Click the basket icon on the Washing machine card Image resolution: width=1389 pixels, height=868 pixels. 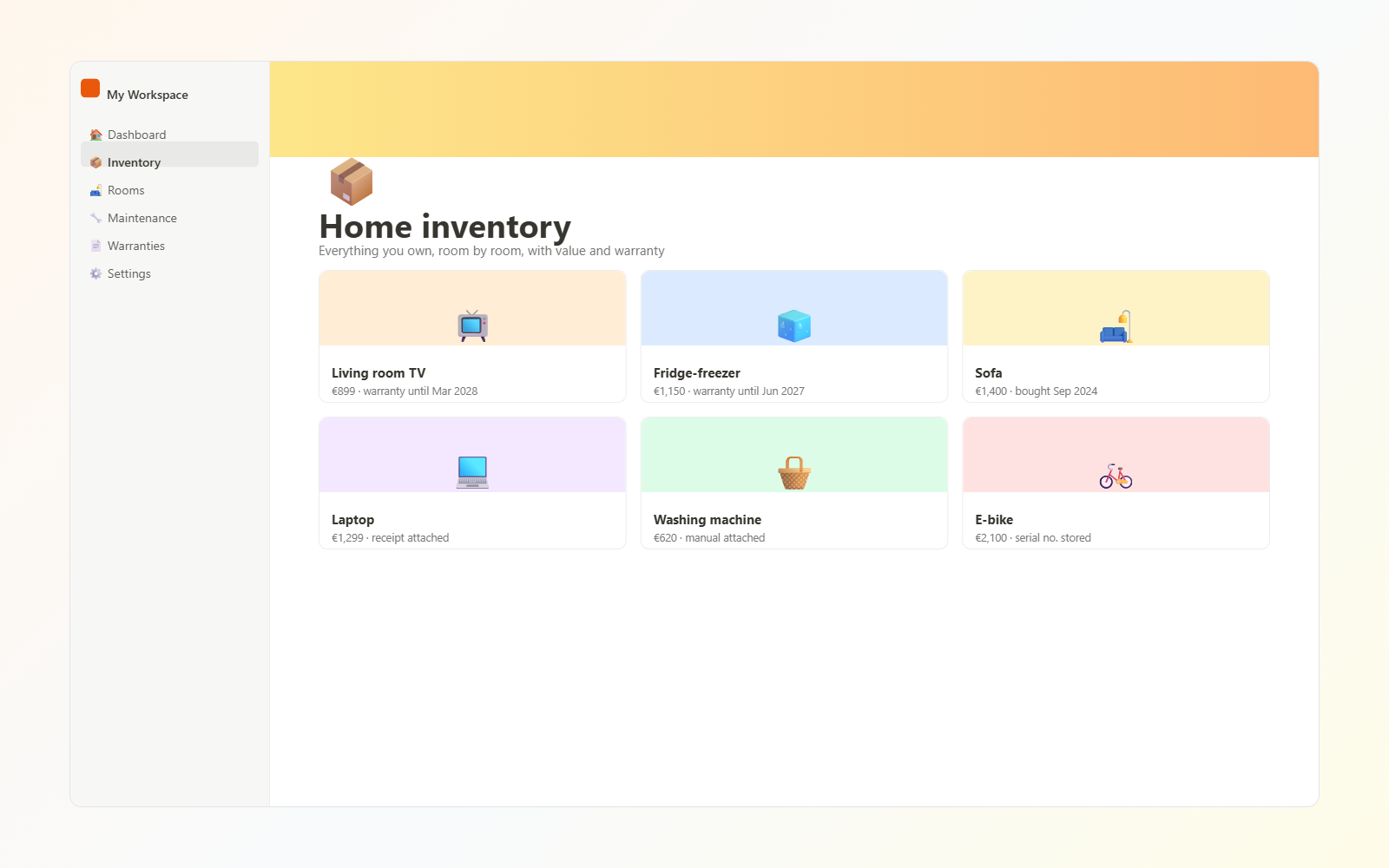[794, 473]
